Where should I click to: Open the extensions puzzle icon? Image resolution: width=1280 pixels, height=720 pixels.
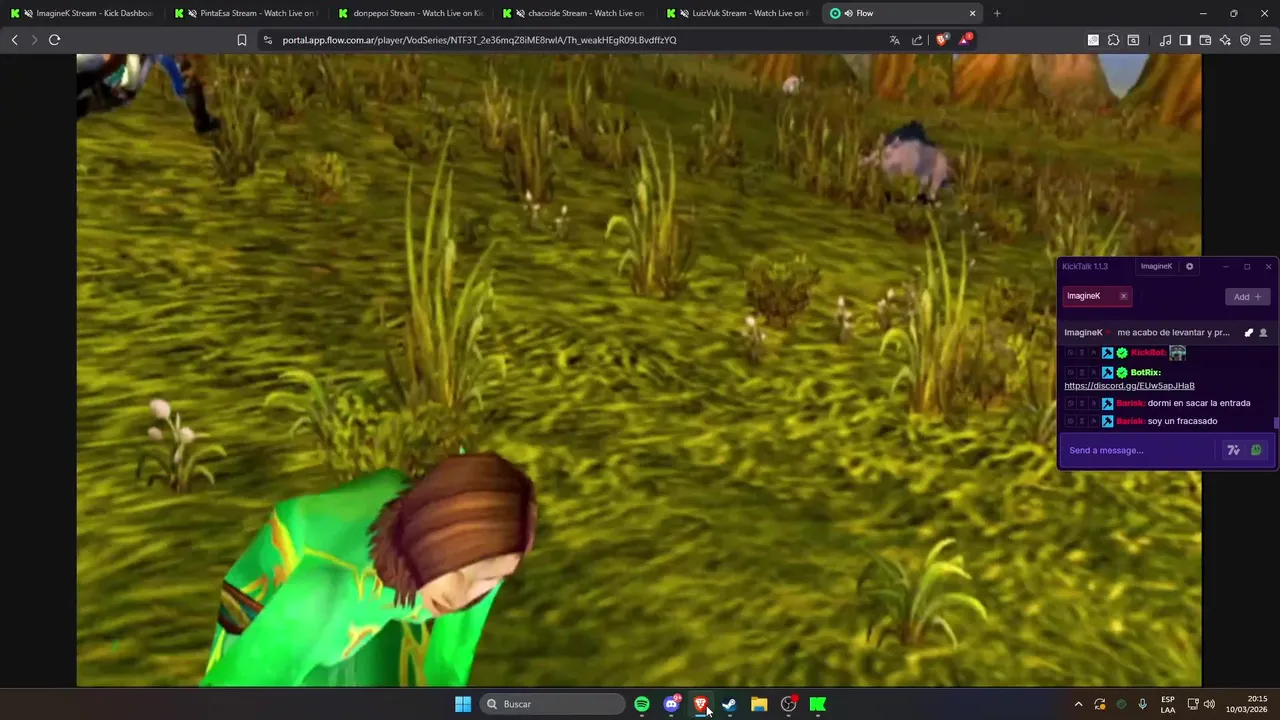[1113, 40]
